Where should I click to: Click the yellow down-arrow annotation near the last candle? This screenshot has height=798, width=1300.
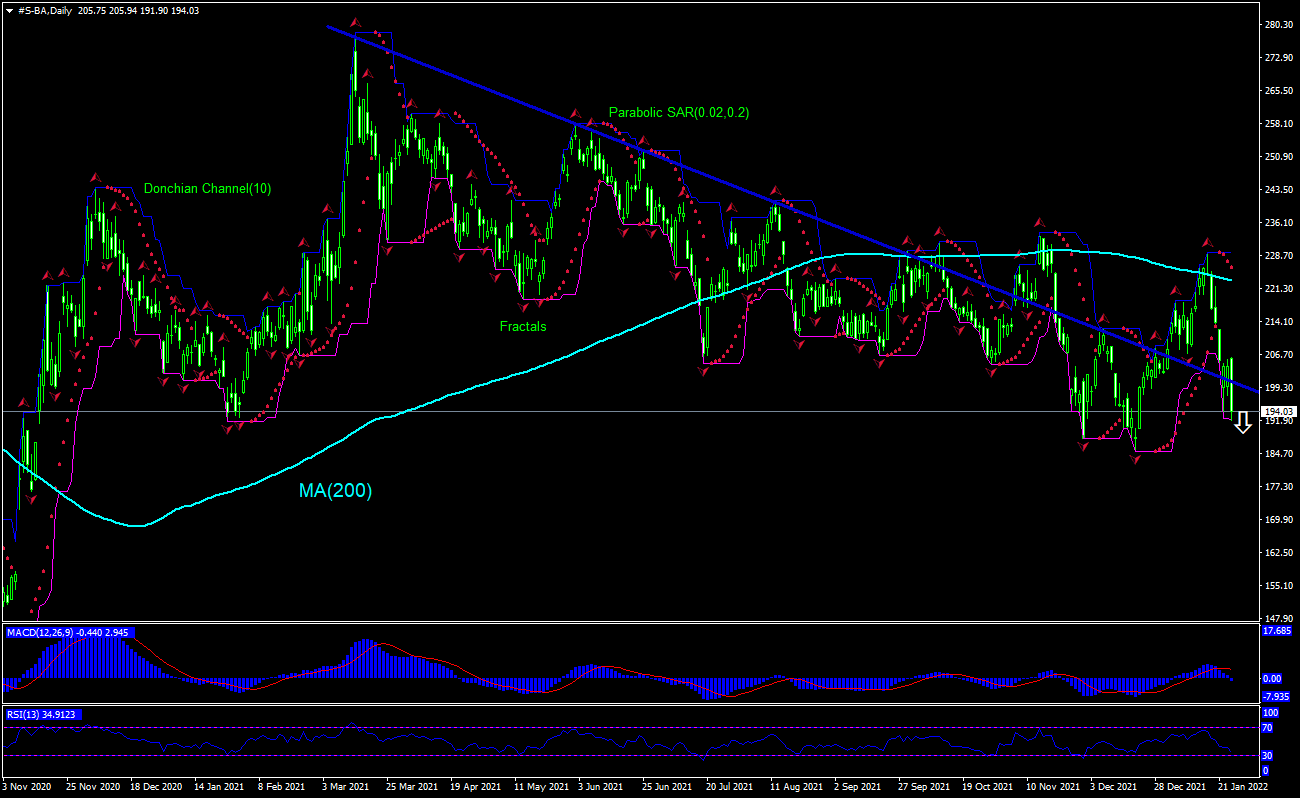click(1244, 422)
